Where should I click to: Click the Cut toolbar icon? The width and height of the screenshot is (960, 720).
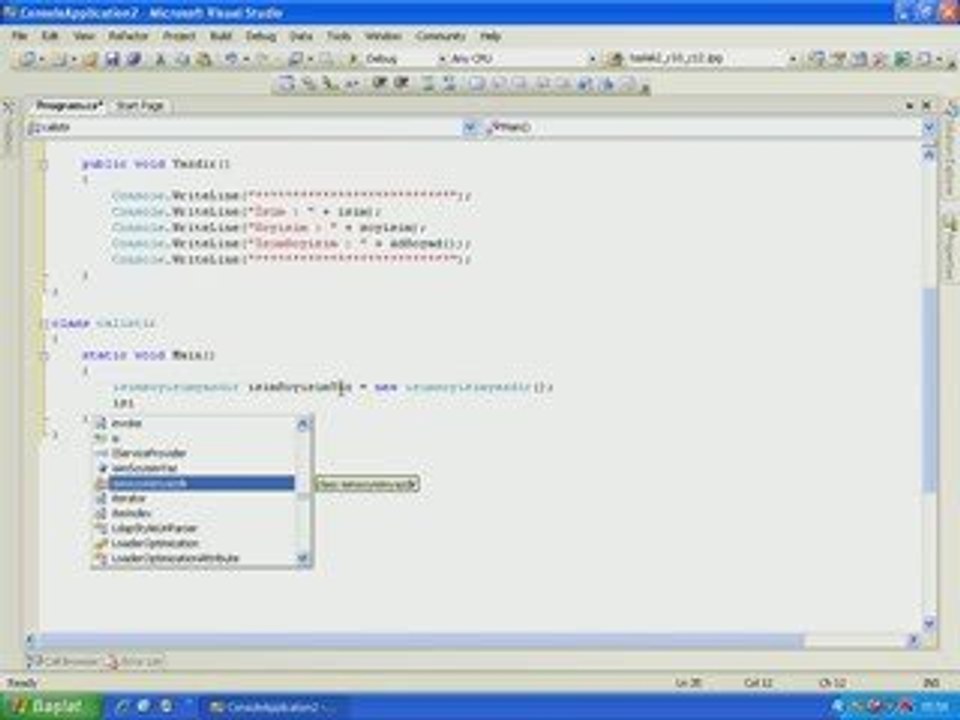coord(160,59)
